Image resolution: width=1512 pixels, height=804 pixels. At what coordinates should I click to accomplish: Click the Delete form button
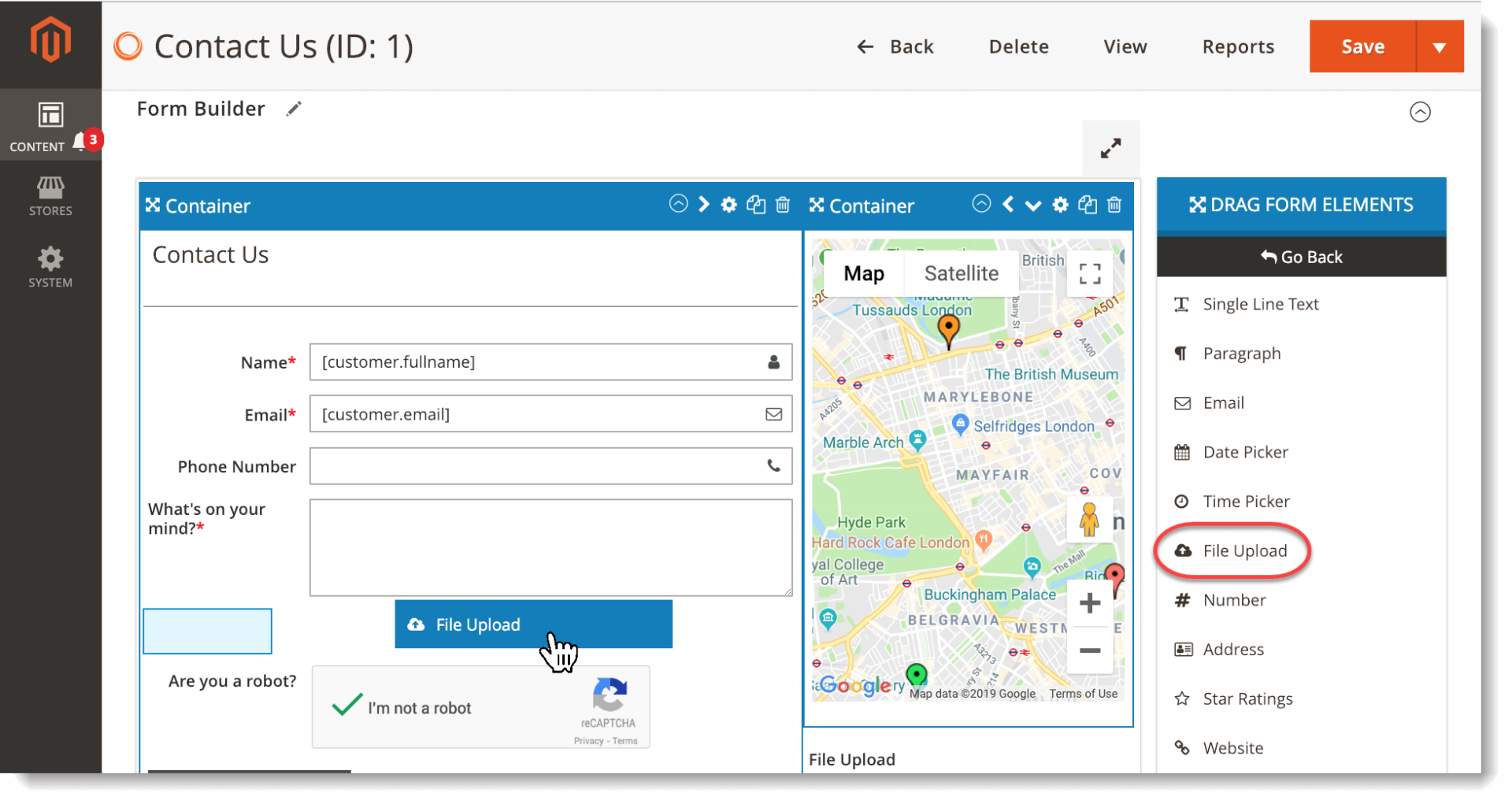pos(1018,46)
